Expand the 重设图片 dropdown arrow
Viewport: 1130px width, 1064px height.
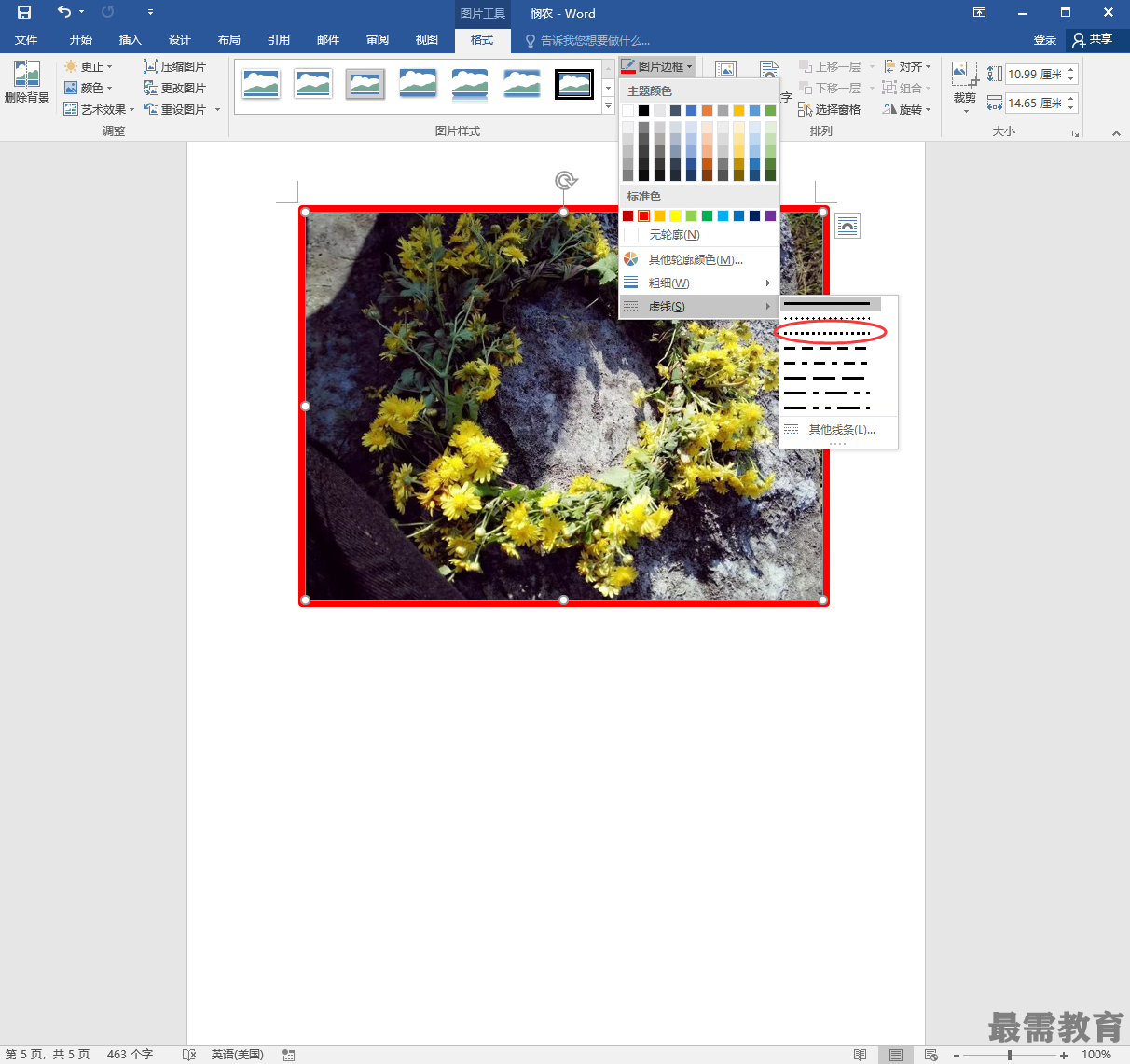(x=217, y=109)
